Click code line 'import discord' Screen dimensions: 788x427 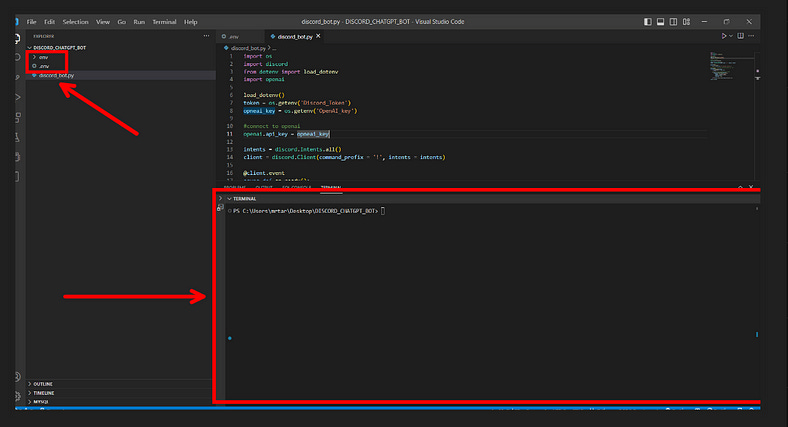tap(265, 64)
